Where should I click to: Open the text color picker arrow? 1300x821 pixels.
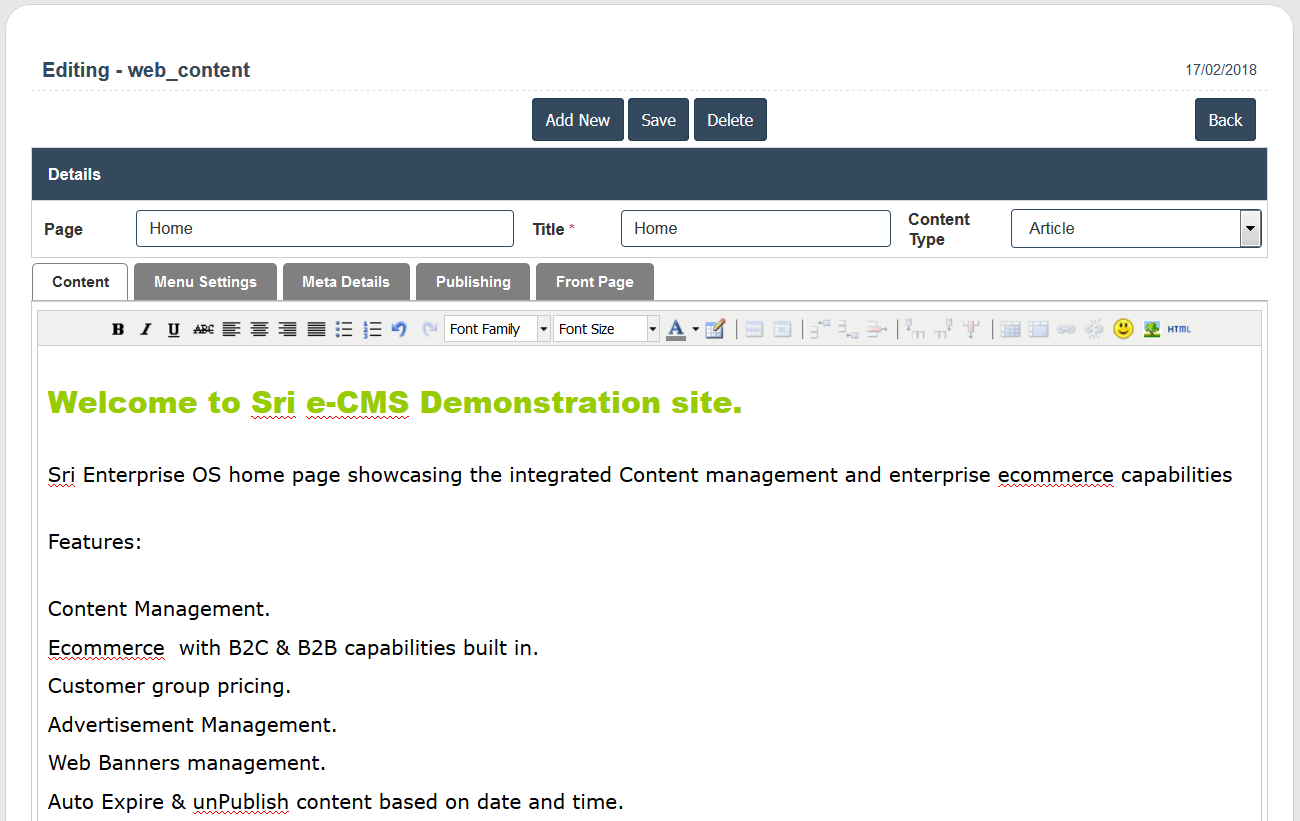tap(695, 329)
